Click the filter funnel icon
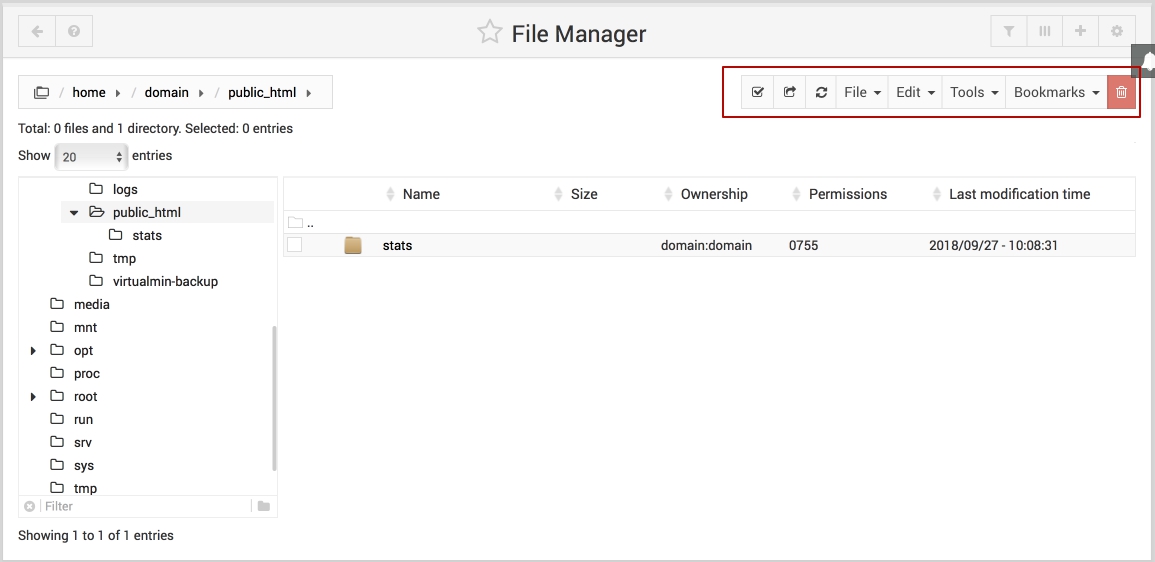 [x=1009, y=32]
